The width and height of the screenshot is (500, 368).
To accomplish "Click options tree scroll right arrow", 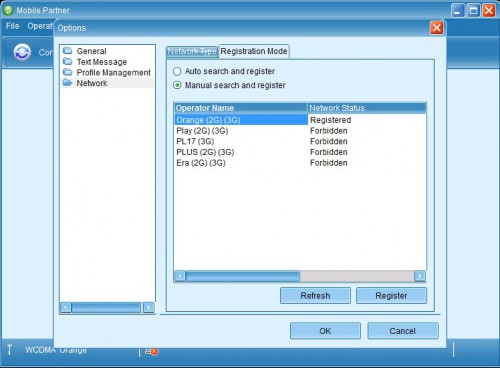I will coord(149,307).
